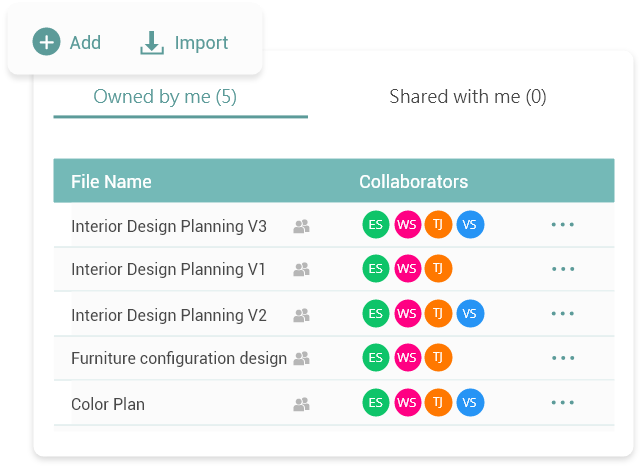643x469 pixels.
Task: Click shared icon for Interior Design Planning V3
Action: click(x=301, y=226)
